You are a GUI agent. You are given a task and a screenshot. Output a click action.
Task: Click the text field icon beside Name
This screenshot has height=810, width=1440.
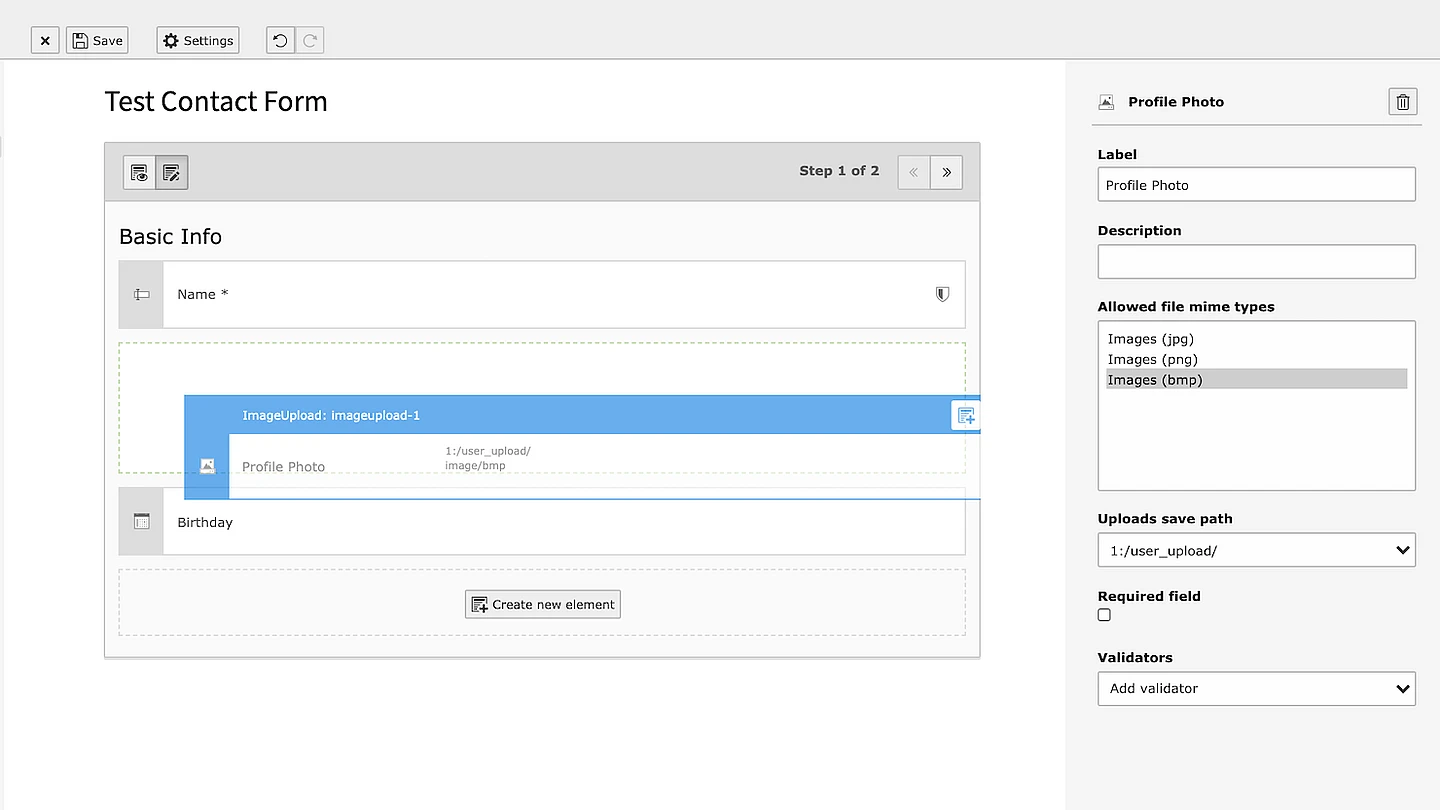point(140,294)
